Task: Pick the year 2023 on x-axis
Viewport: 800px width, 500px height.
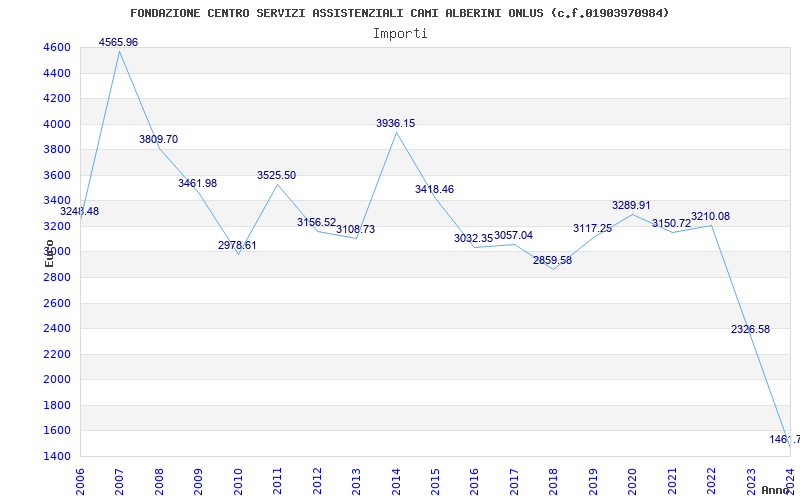Action: click(x=751, y=482)
